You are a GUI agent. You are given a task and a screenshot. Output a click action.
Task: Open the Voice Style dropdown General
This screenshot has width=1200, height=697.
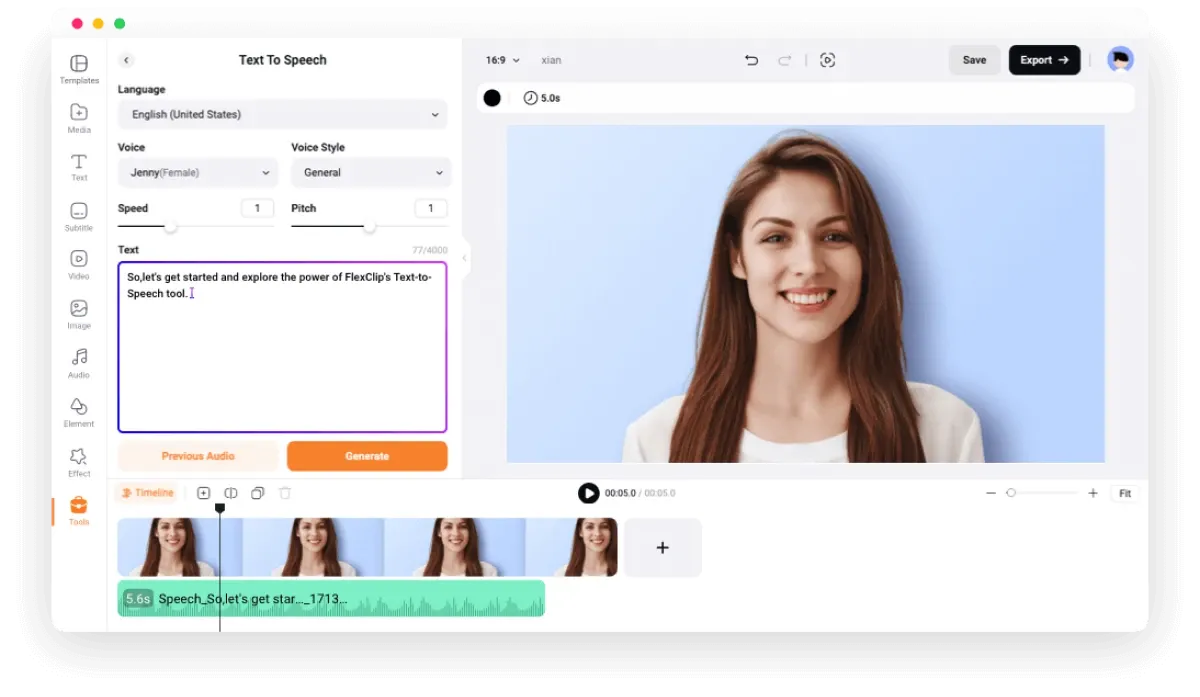[371, 173]
